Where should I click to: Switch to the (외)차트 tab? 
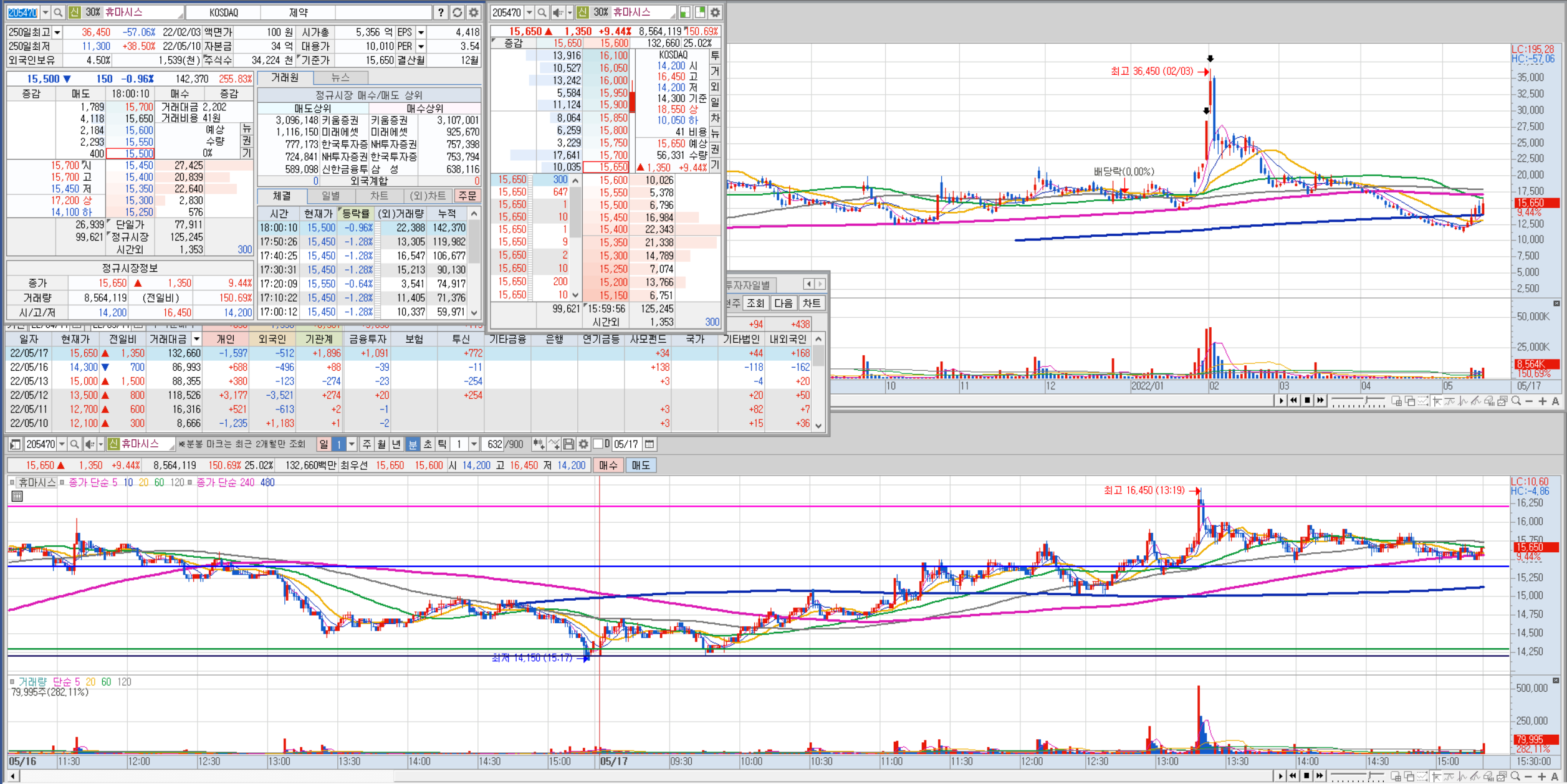(x=428, y=196)
